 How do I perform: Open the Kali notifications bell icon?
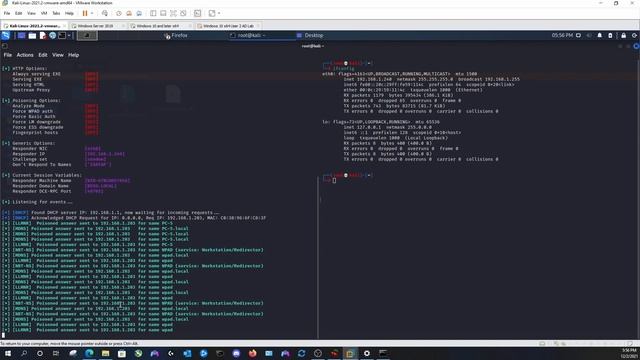600,36
